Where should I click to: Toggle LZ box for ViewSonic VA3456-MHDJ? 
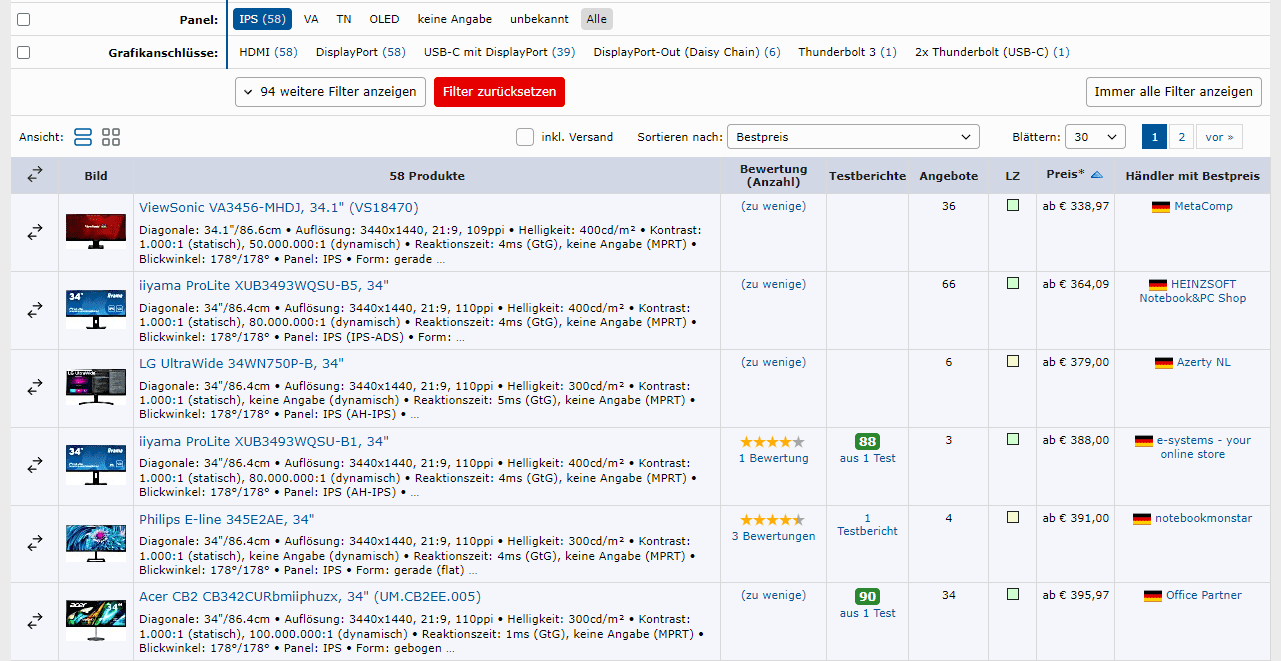click(x=1013, y=206)
